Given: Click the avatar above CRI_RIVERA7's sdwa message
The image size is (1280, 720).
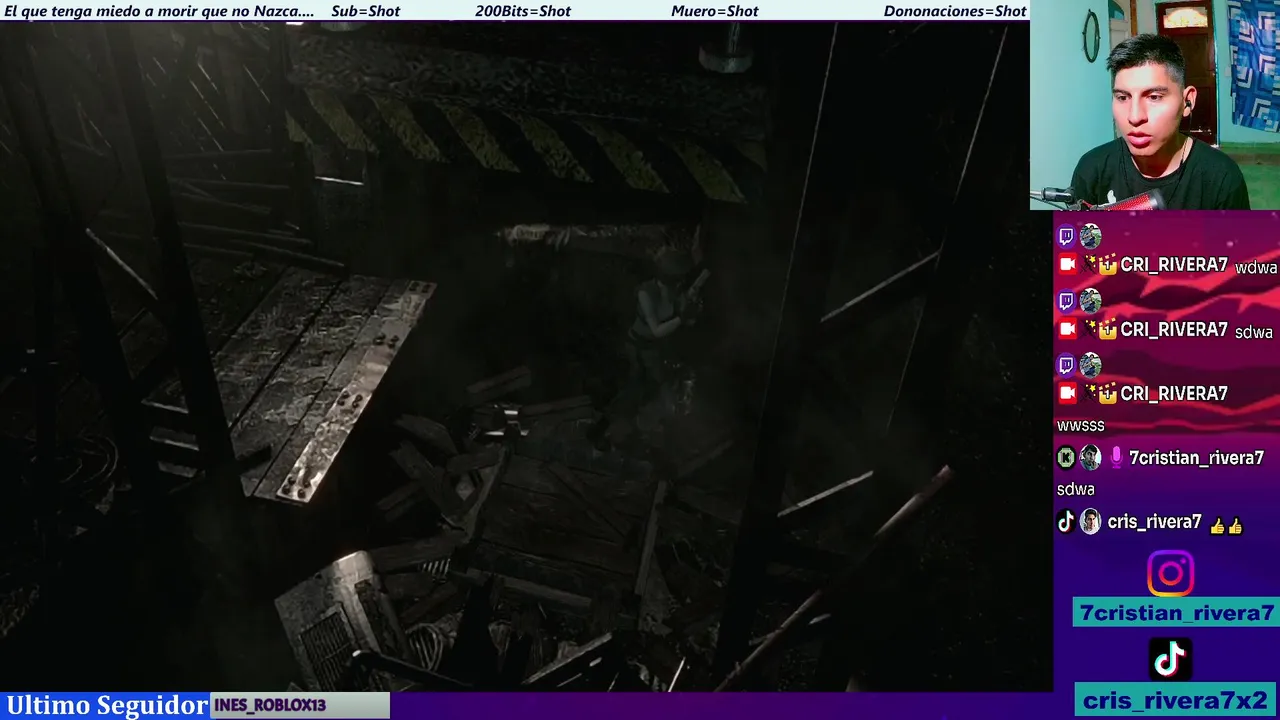Looking at the screenshot, I should pyautogui.click(x=1090, y=301).
